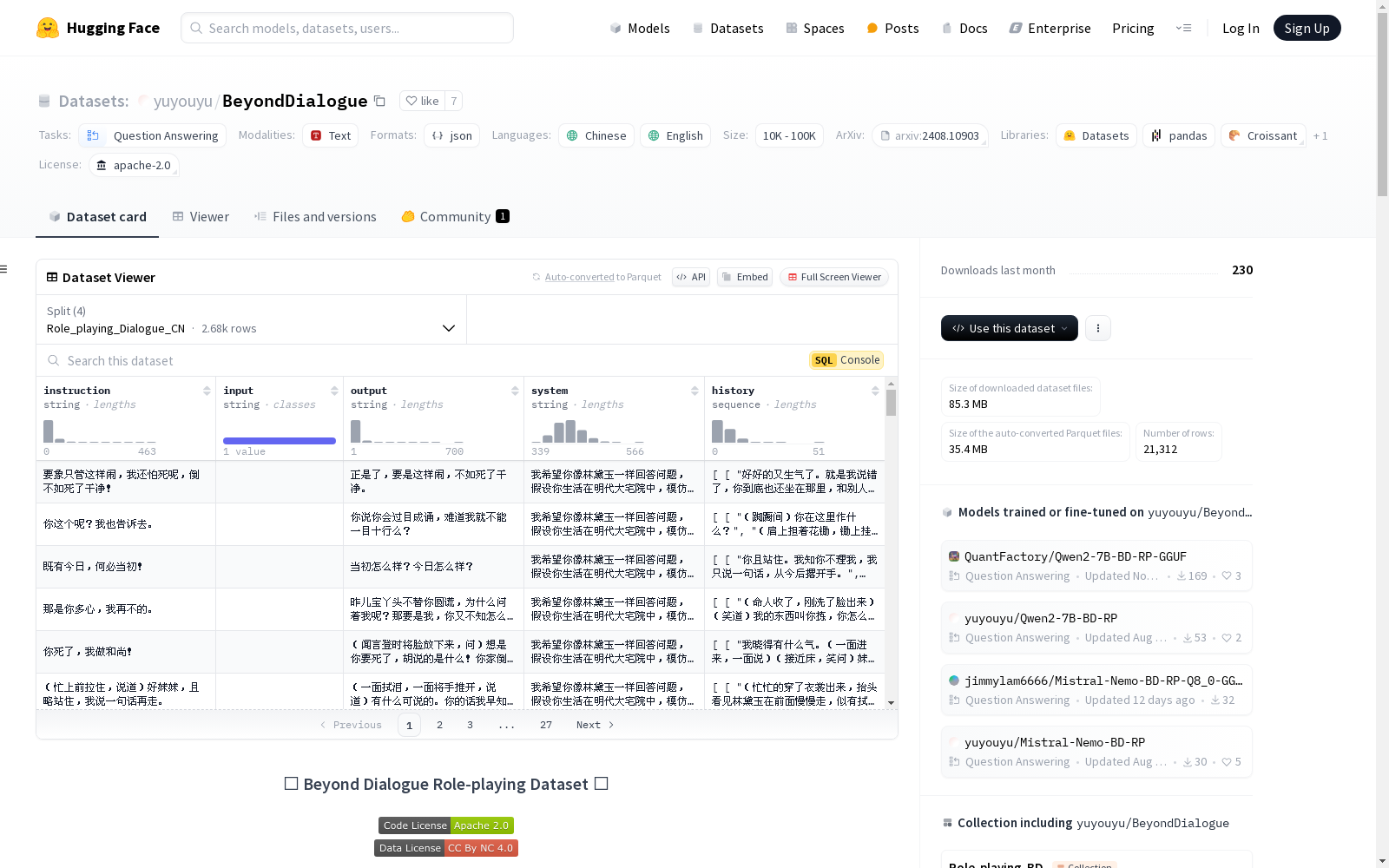Image resolution: width=1389 pixels, height=868 pixels.
Task: Go to page 3 of the viewer
Action: (x=471, y=725)
